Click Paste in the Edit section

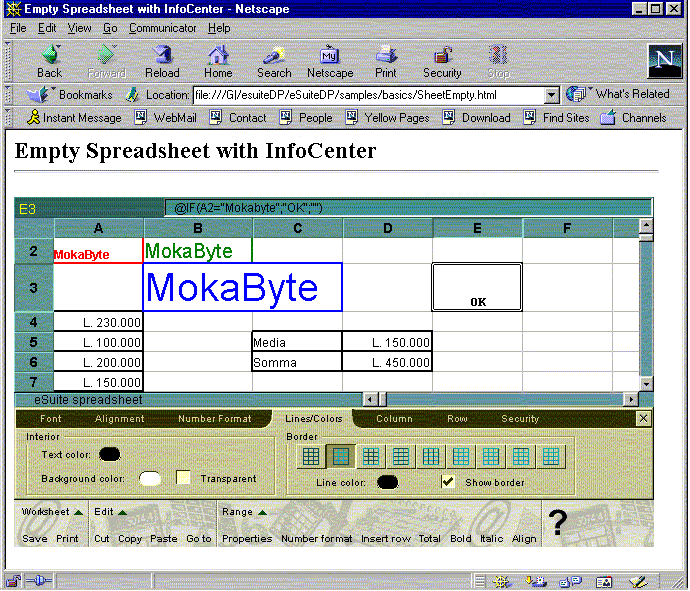[163, 539]
